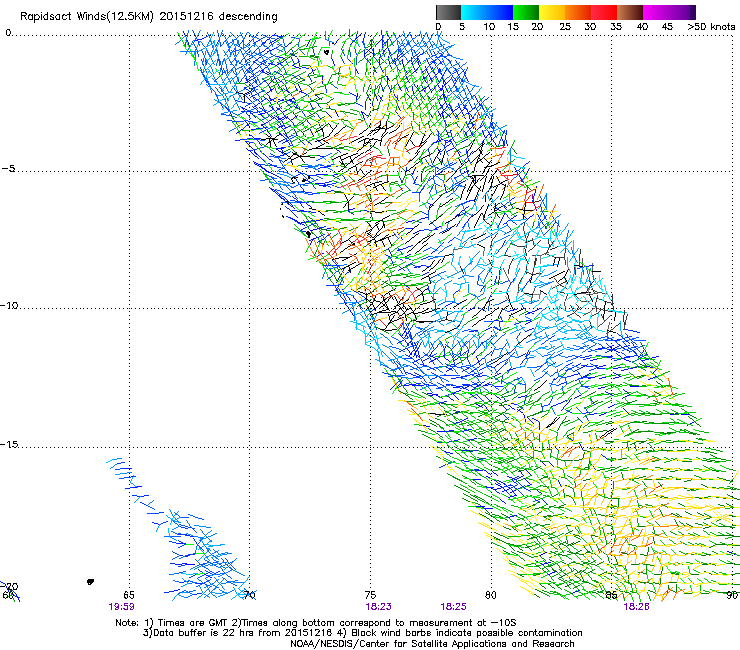
Task: Click the '>50 knots' legend label
Action: pyautogui.click(x=711, y=26)
